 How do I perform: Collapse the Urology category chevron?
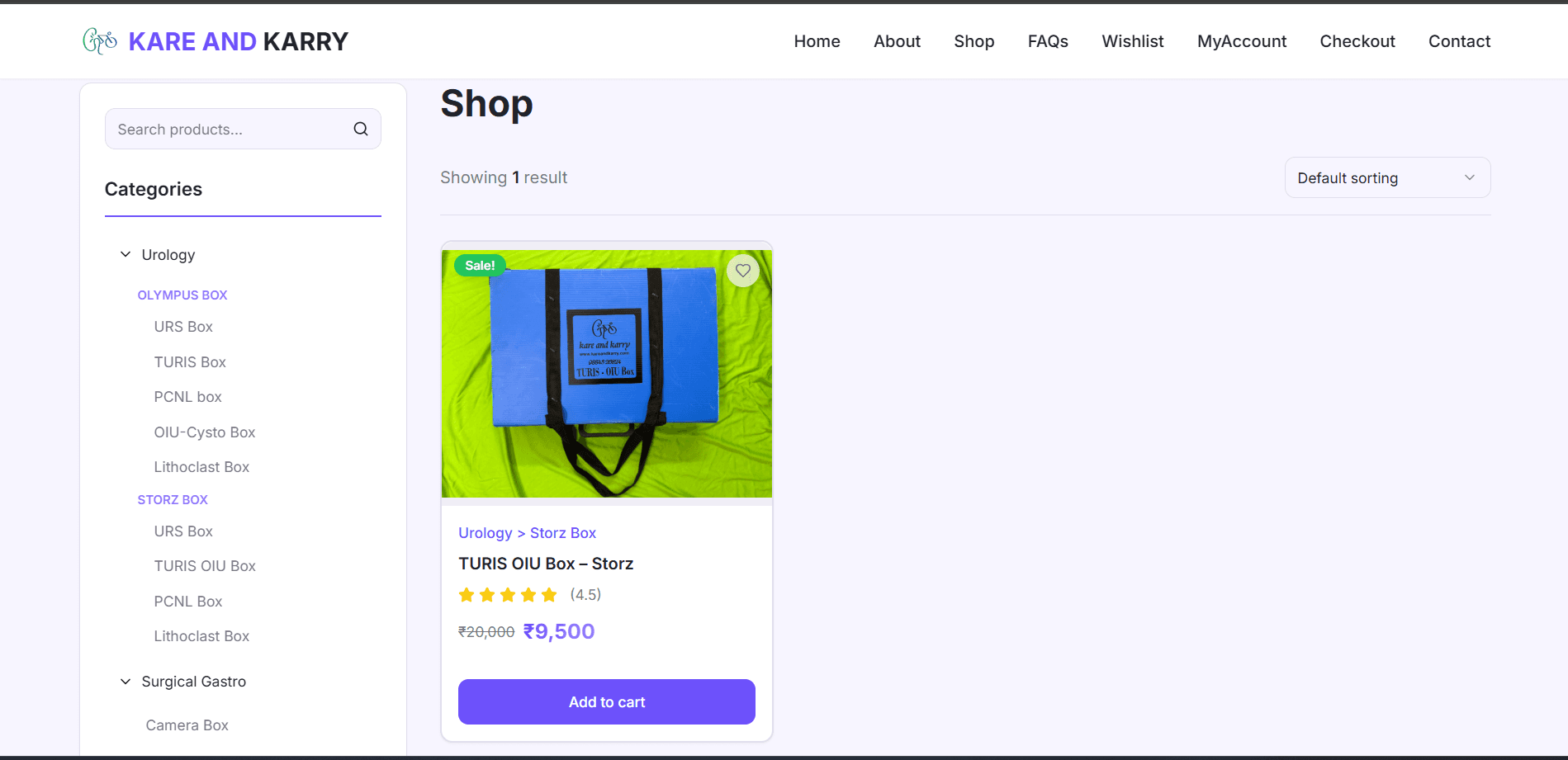(x=126, y=254)
